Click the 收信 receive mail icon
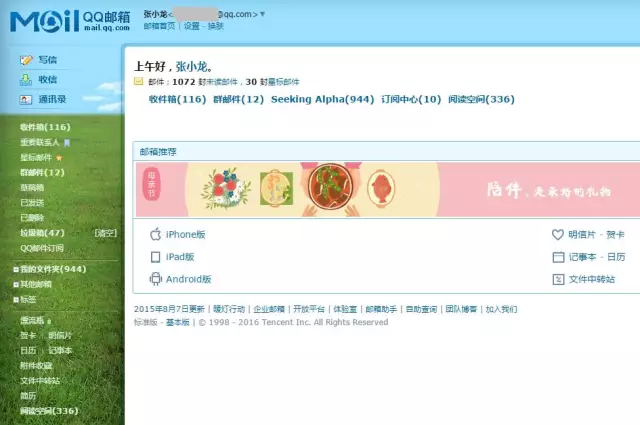Image resolution: width=640 pixels, height=425 pixels. (x=26, y=80)
